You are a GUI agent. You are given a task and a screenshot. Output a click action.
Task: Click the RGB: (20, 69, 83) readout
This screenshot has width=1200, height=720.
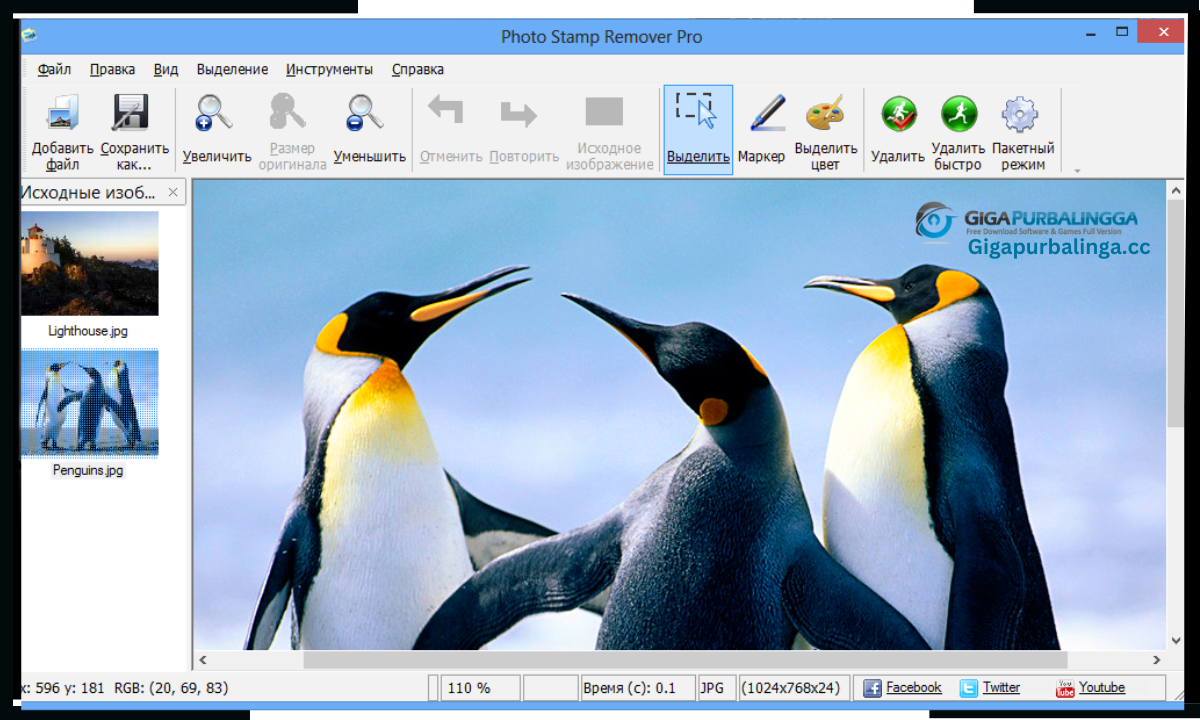(171, 688)
